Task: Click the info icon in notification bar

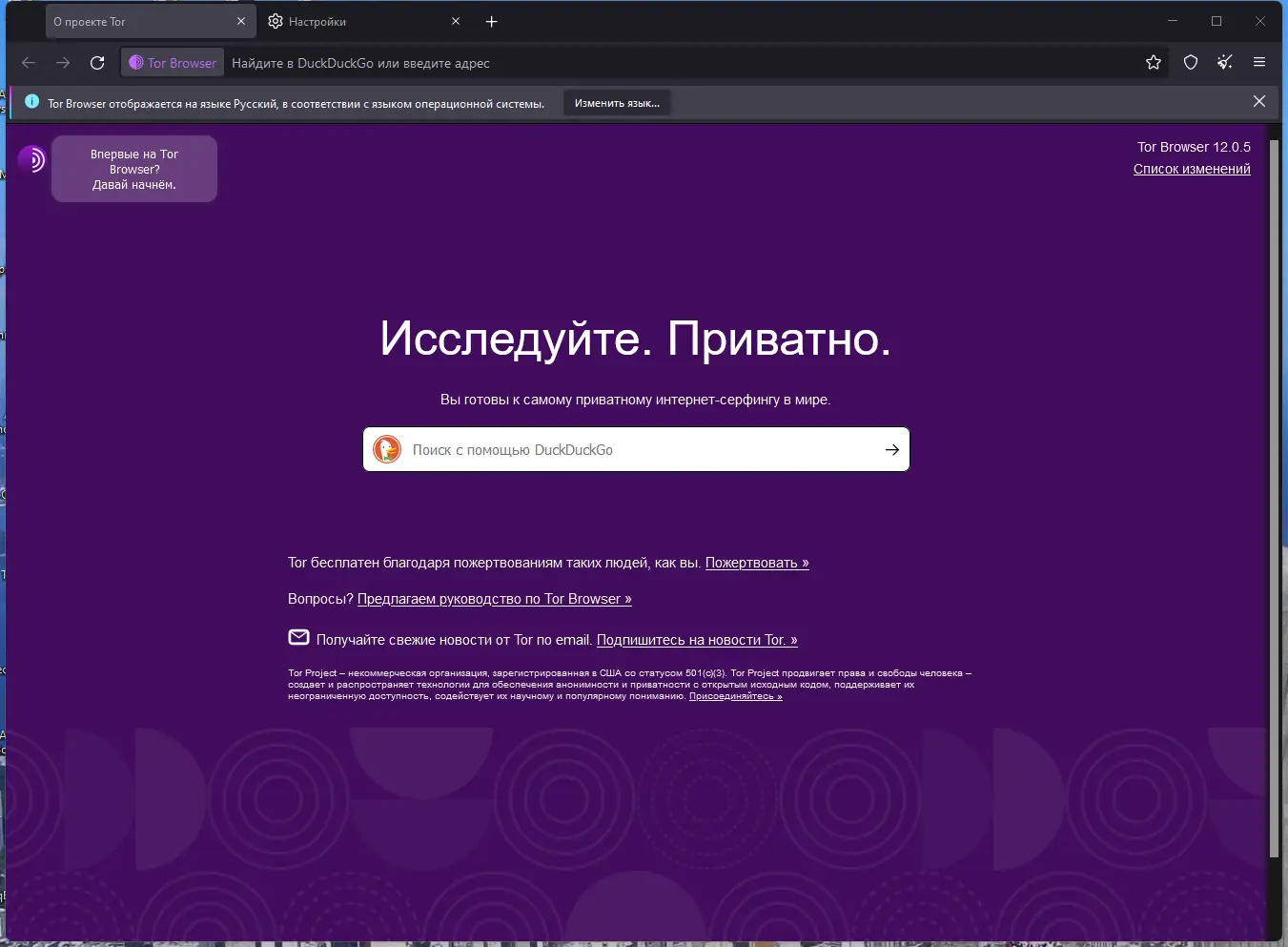Action: coord(31,102)
